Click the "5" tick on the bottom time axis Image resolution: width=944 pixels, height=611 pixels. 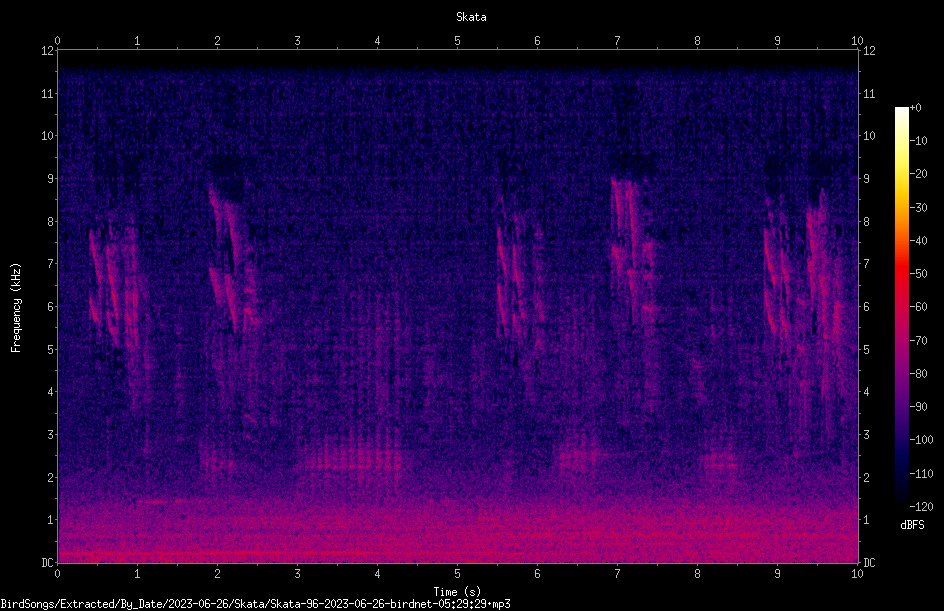[x=458, y=574]
